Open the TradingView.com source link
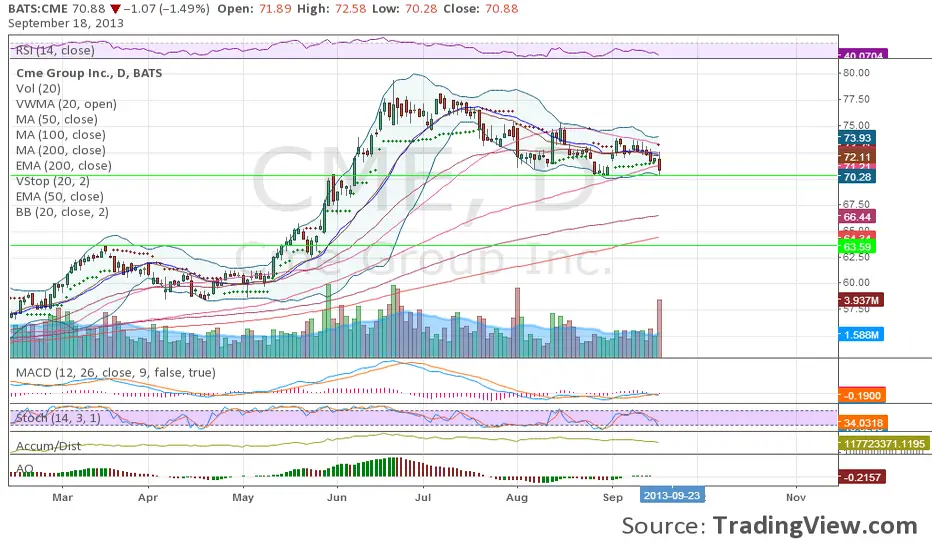This screenshot has height=550, width=932. (815, 526)
